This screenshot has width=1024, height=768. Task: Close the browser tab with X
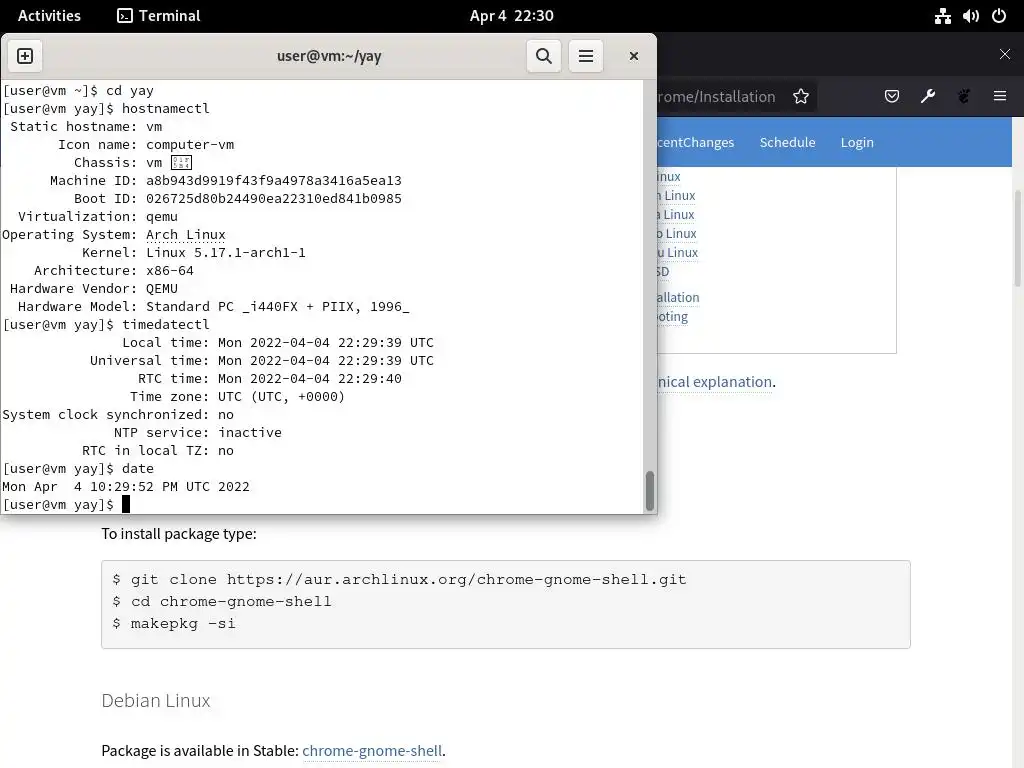point(1005,54)
